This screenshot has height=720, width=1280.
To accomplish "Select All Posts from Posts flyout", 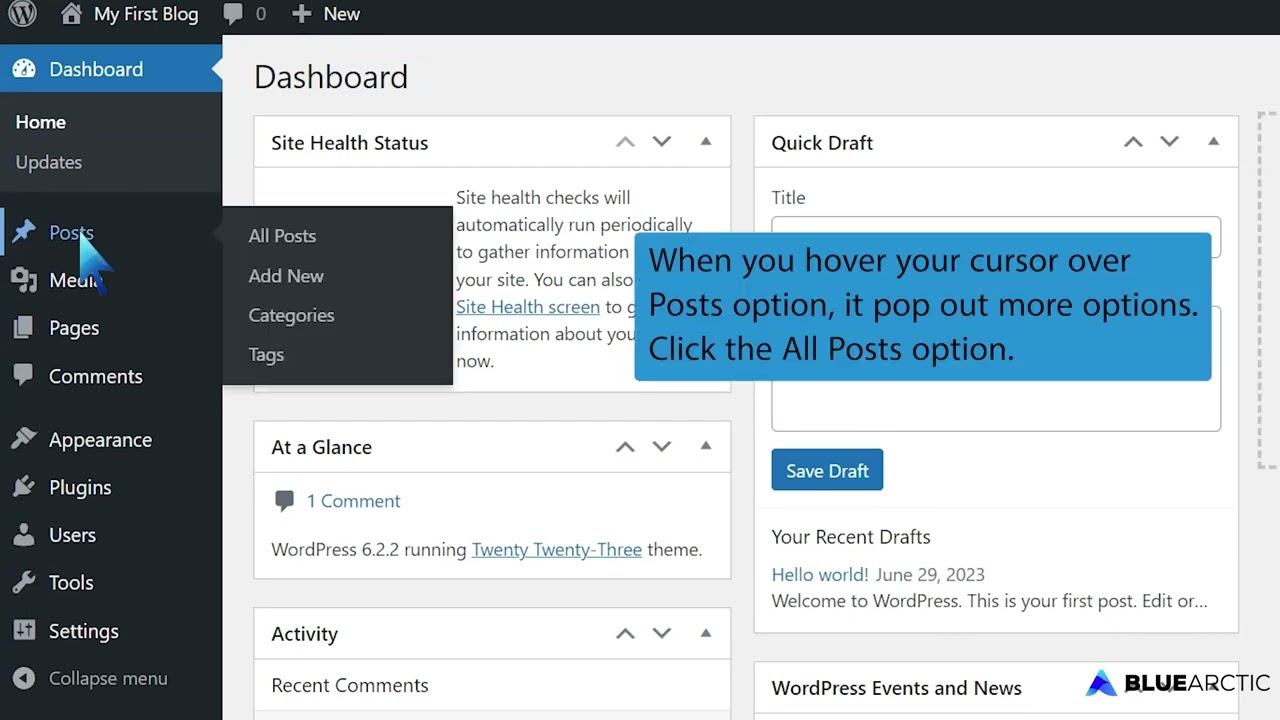I will [x=282, y=236].
